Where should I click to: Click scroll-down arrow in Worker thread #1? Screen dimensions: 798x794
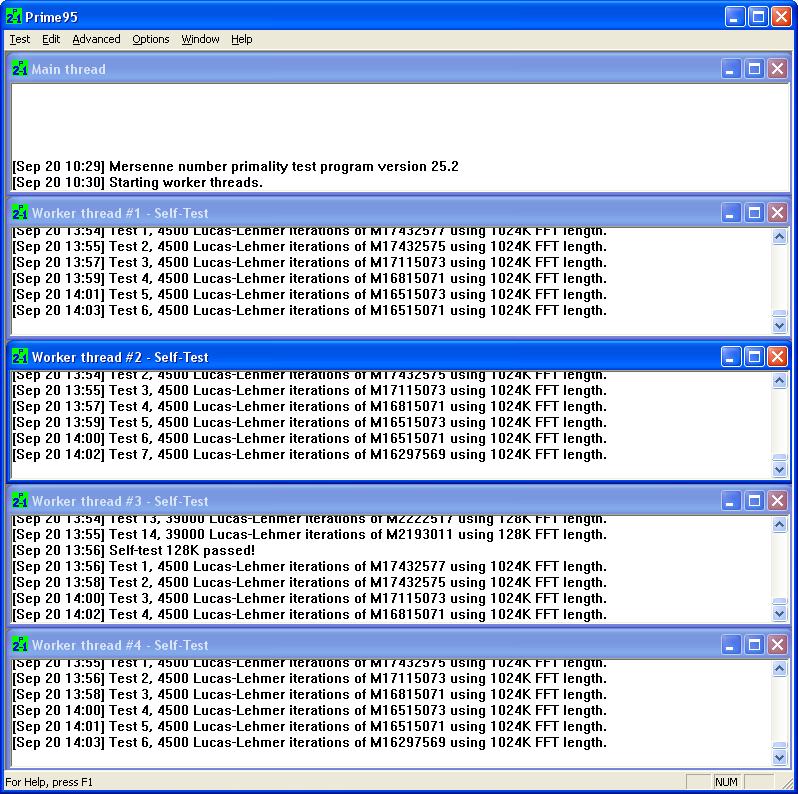[779, 325]
